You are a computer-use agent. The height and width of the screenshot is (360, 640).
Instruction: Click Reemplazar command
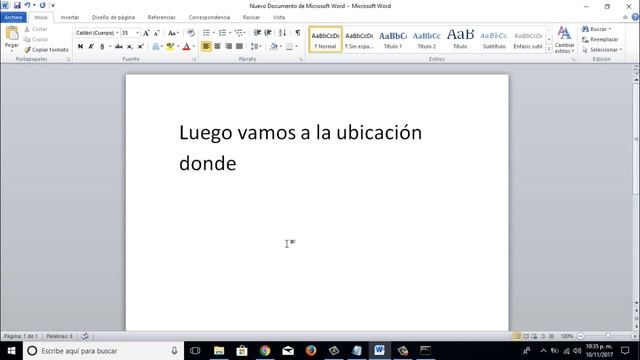point(600,40)
